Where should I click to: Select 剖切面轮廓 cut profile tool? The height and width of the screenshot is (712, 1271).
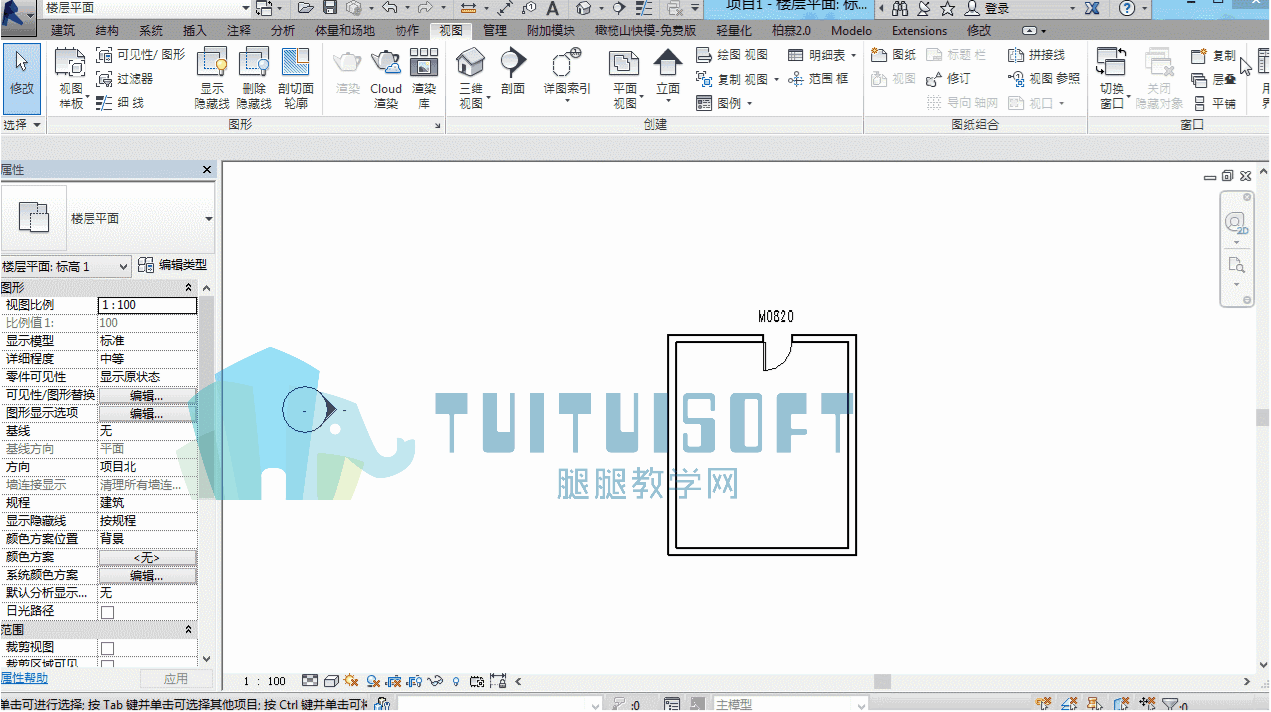coord(296,78)
